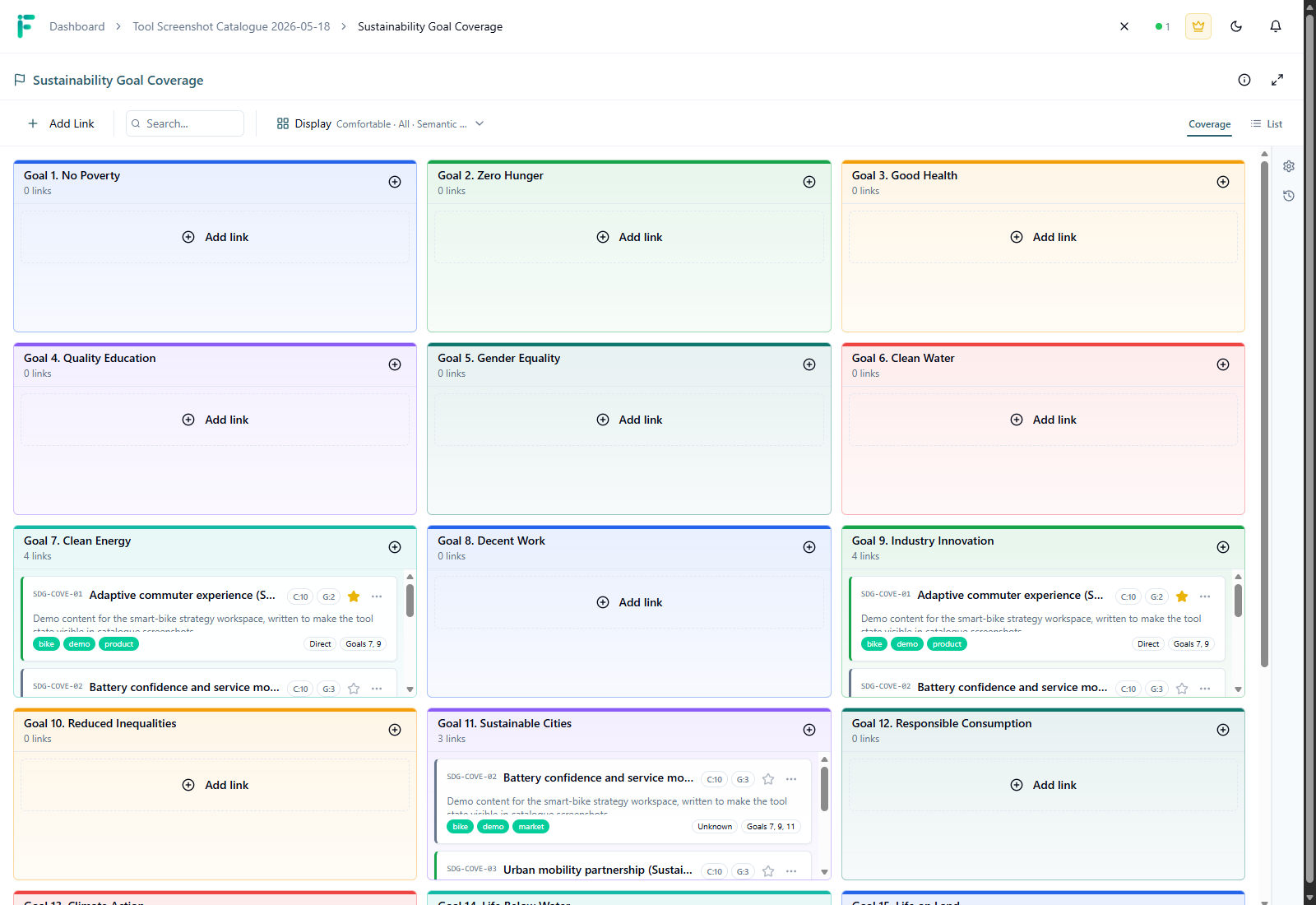The image size is (1316, 905).
Task: Click the plus icon on Goal 9. Industry Innovation
Action: (1223, 547)
